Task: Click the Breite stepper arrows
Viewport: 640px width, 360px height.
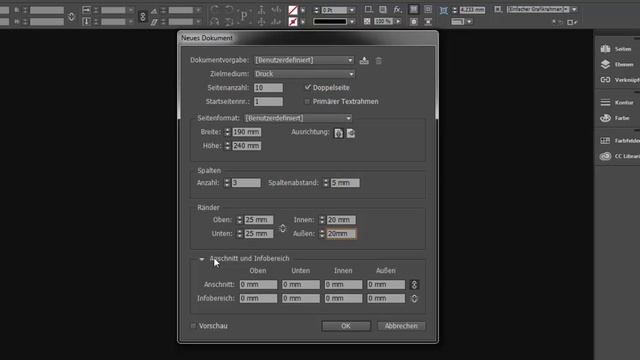Action: [x=227, y=132]
